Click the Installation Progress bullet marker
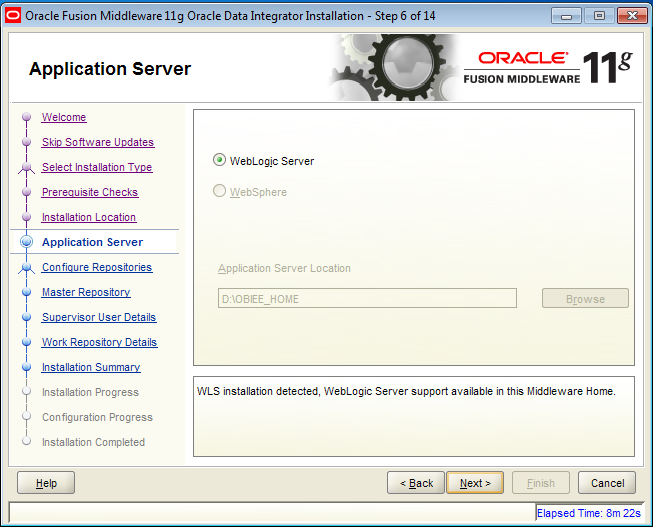 pyautogui.click(x=26, y=391)
